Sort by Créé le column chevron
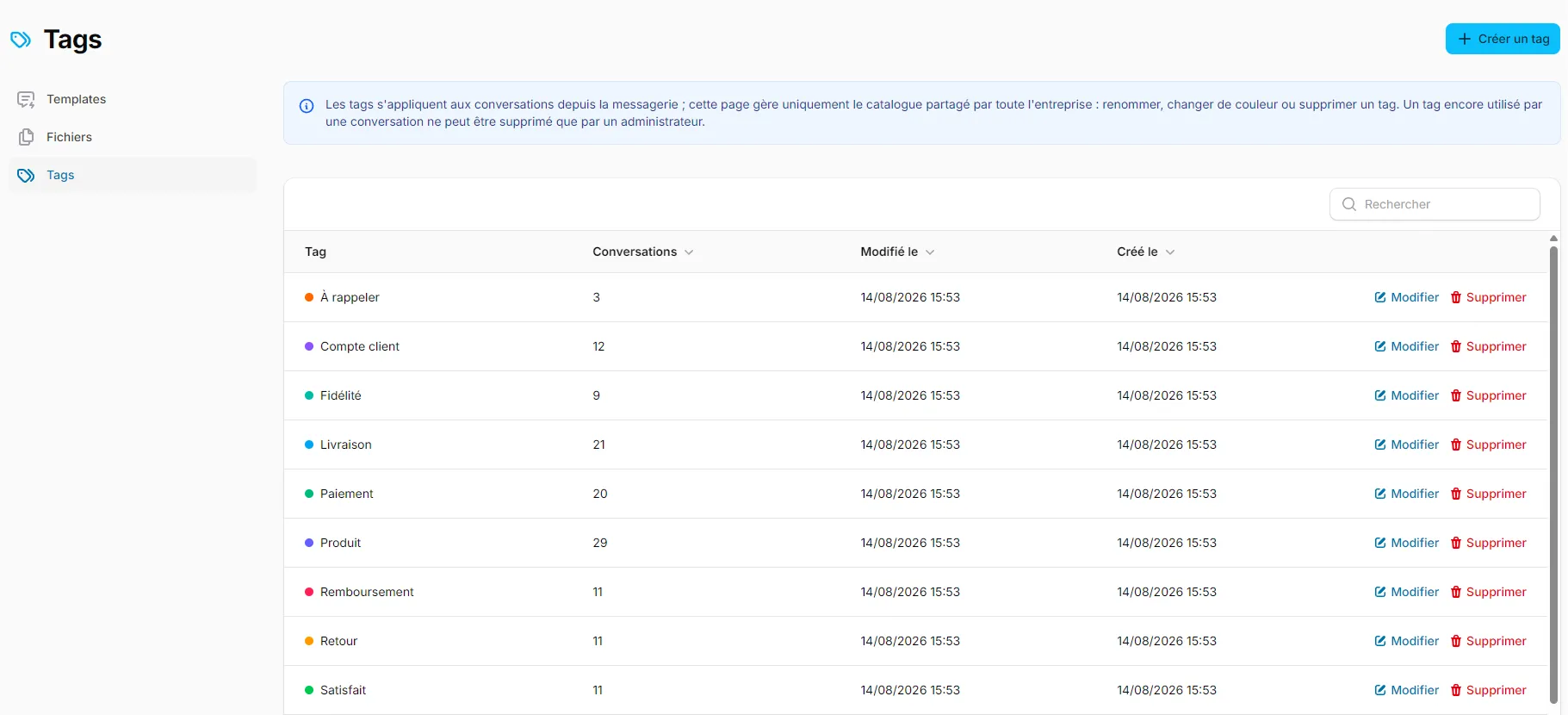 pos(1170,252)
